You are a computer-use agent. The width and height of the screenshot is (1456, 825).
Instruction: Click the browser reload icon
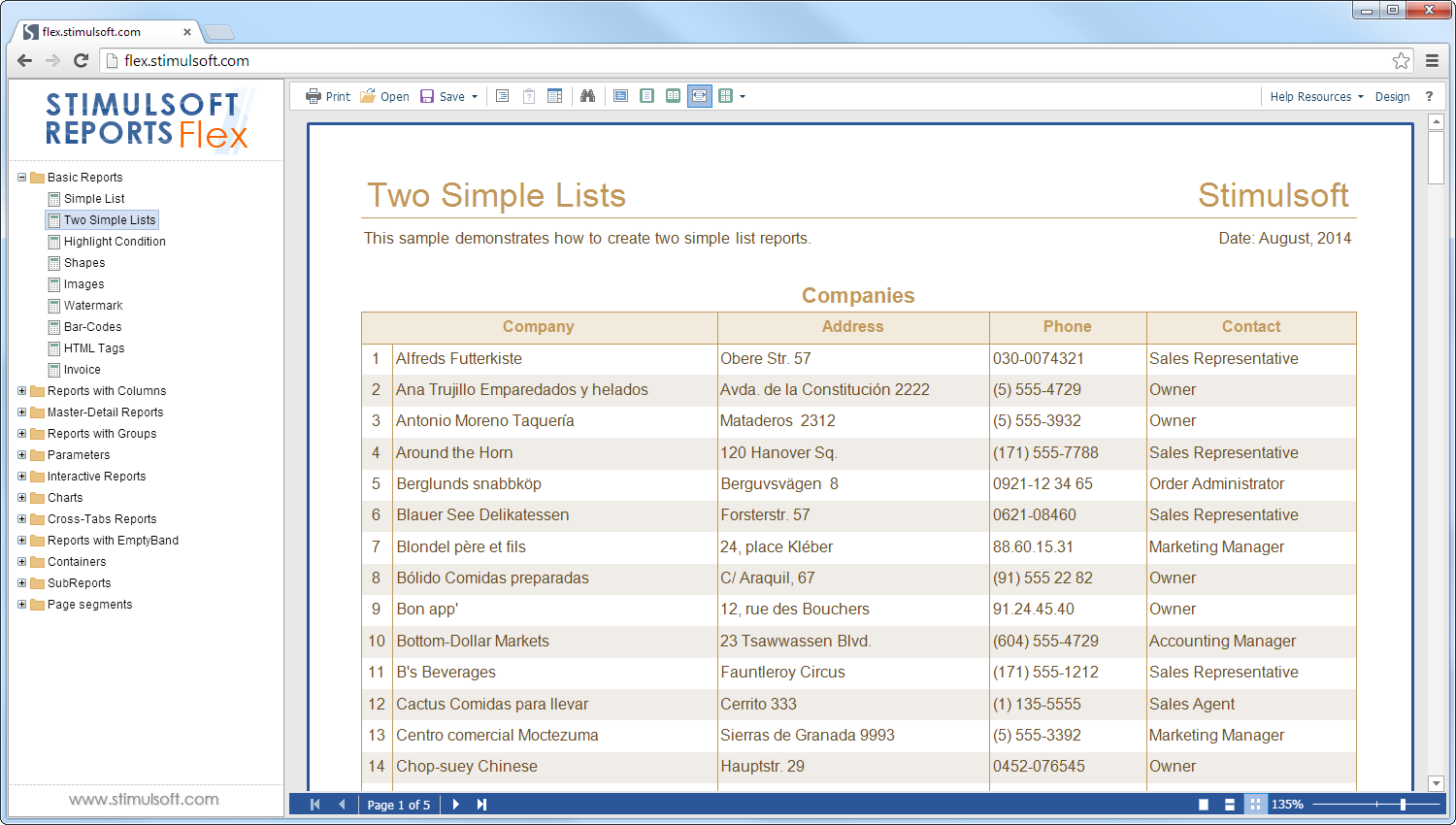tap(82, 60)
